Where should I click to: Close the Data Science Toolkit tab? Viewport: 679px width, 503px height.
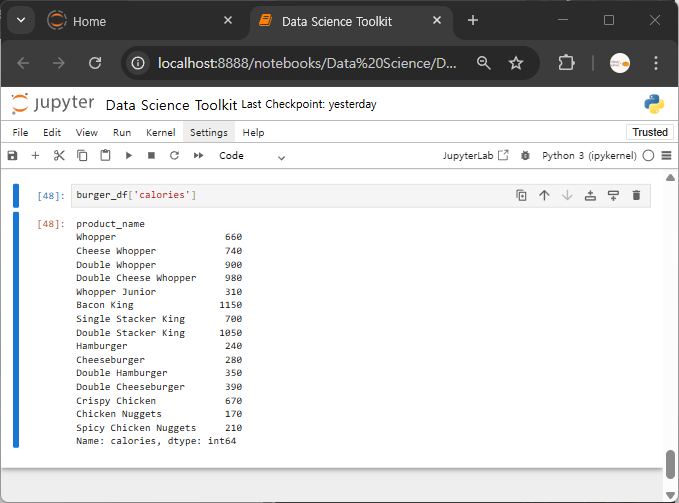pos(437,20)
